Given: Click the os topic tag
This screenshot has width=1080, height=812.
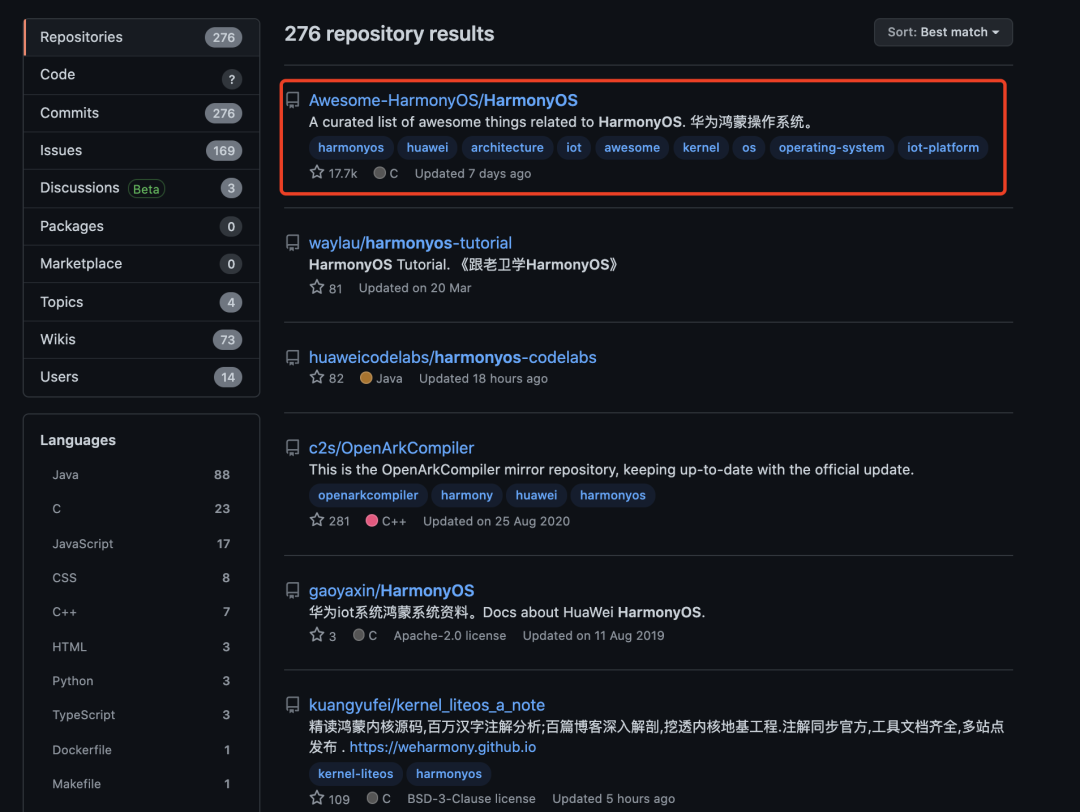Looking at the screenshot, I should [x=749, y=147].
